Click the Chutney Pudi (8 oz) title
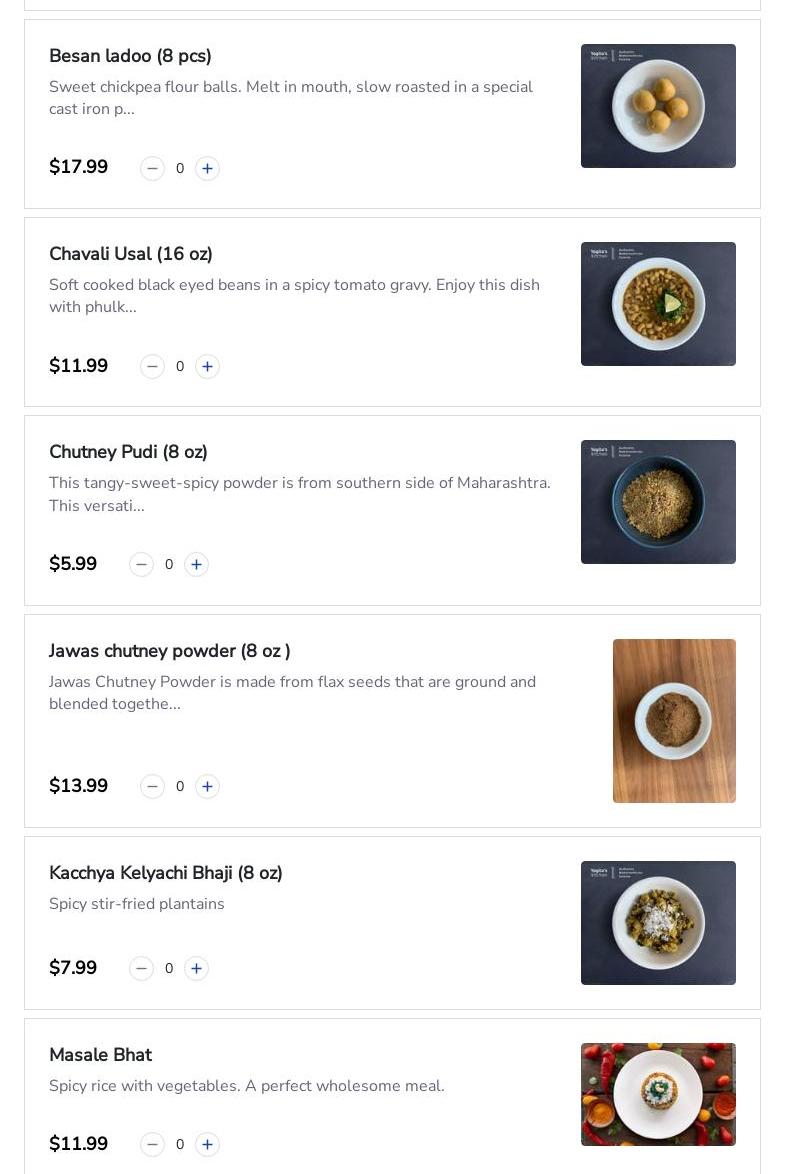This screenshot has width=785, height=1174. [128, 452]
